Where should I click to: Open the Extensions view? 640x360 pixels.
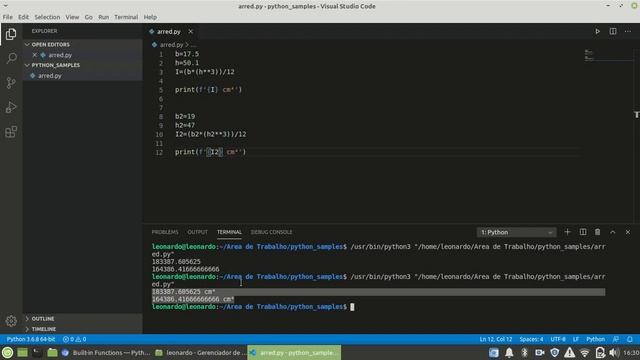click(11, 132)
